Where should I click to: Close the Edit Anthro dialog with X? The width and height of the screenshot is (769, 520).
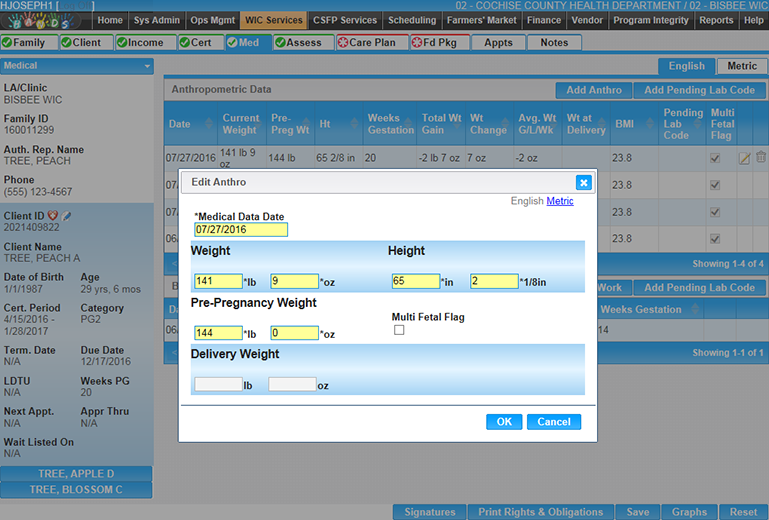584,182
